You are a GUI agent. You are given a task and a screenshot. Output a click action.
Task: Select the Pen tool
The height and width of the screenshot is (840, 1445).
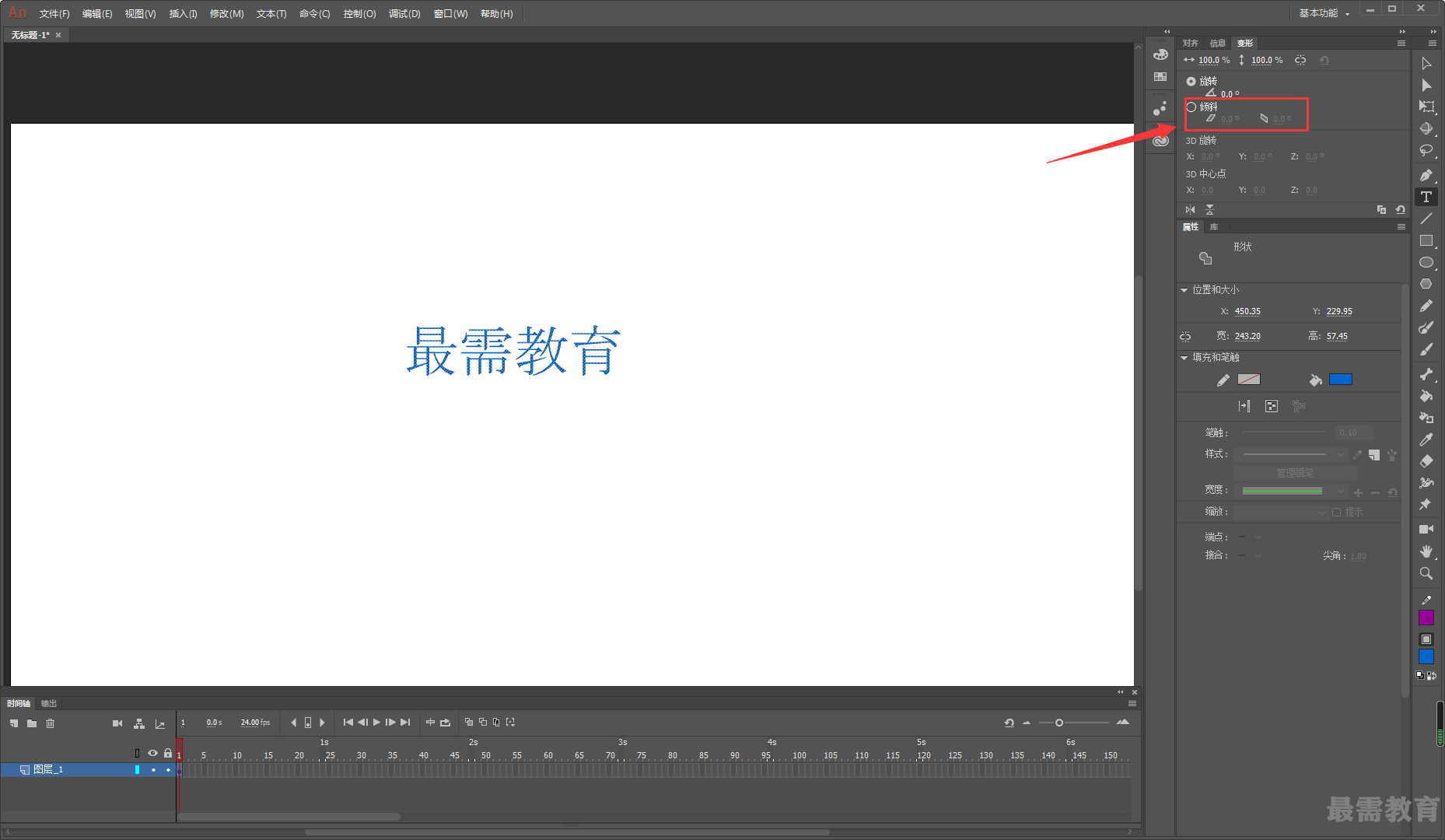click(1426, 176)
